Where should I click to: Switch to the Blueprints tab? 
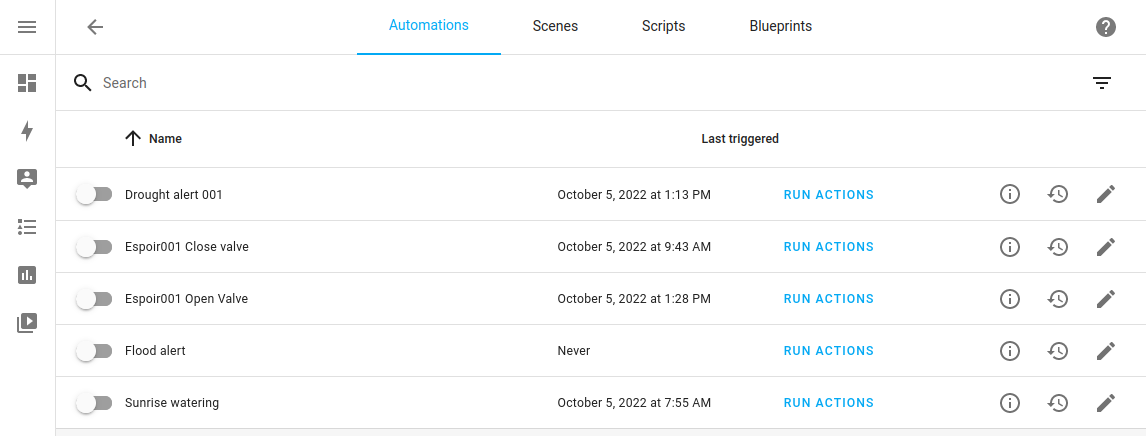pos(780,27)
